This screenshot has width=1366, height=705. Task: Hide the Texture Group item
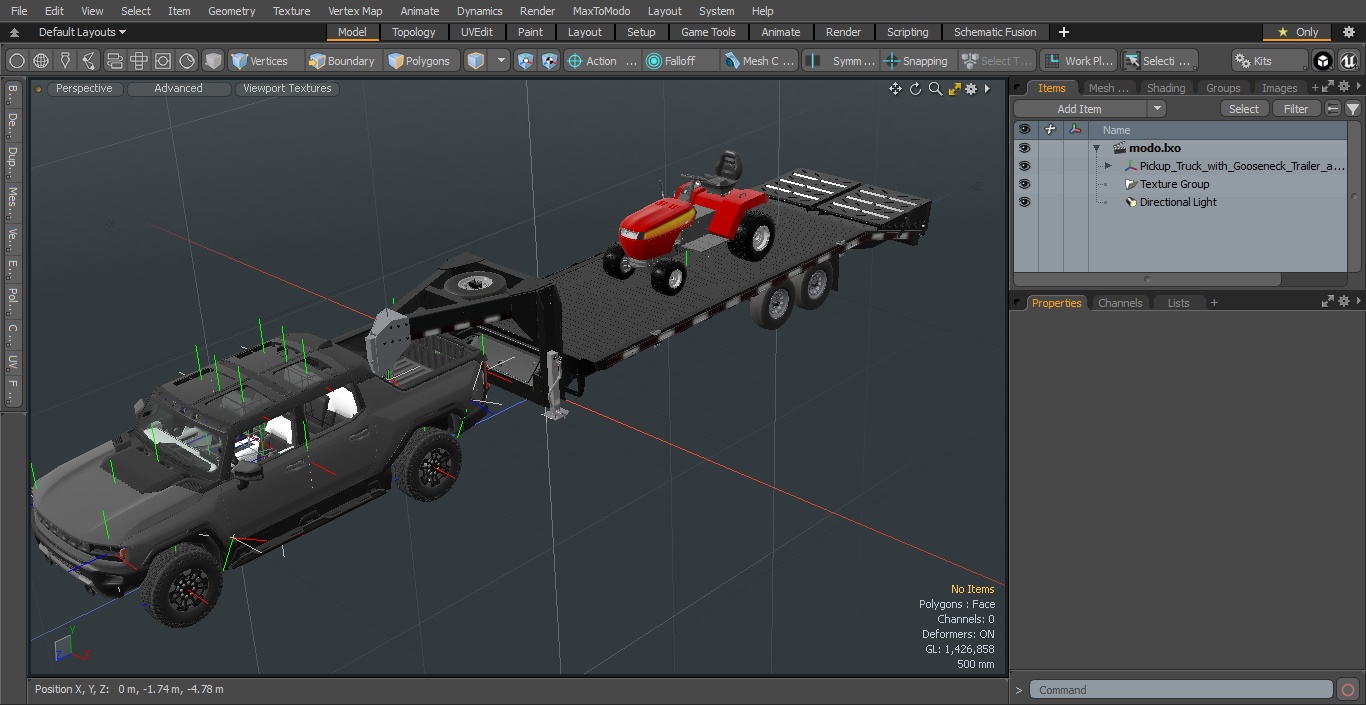point(1024,184)
